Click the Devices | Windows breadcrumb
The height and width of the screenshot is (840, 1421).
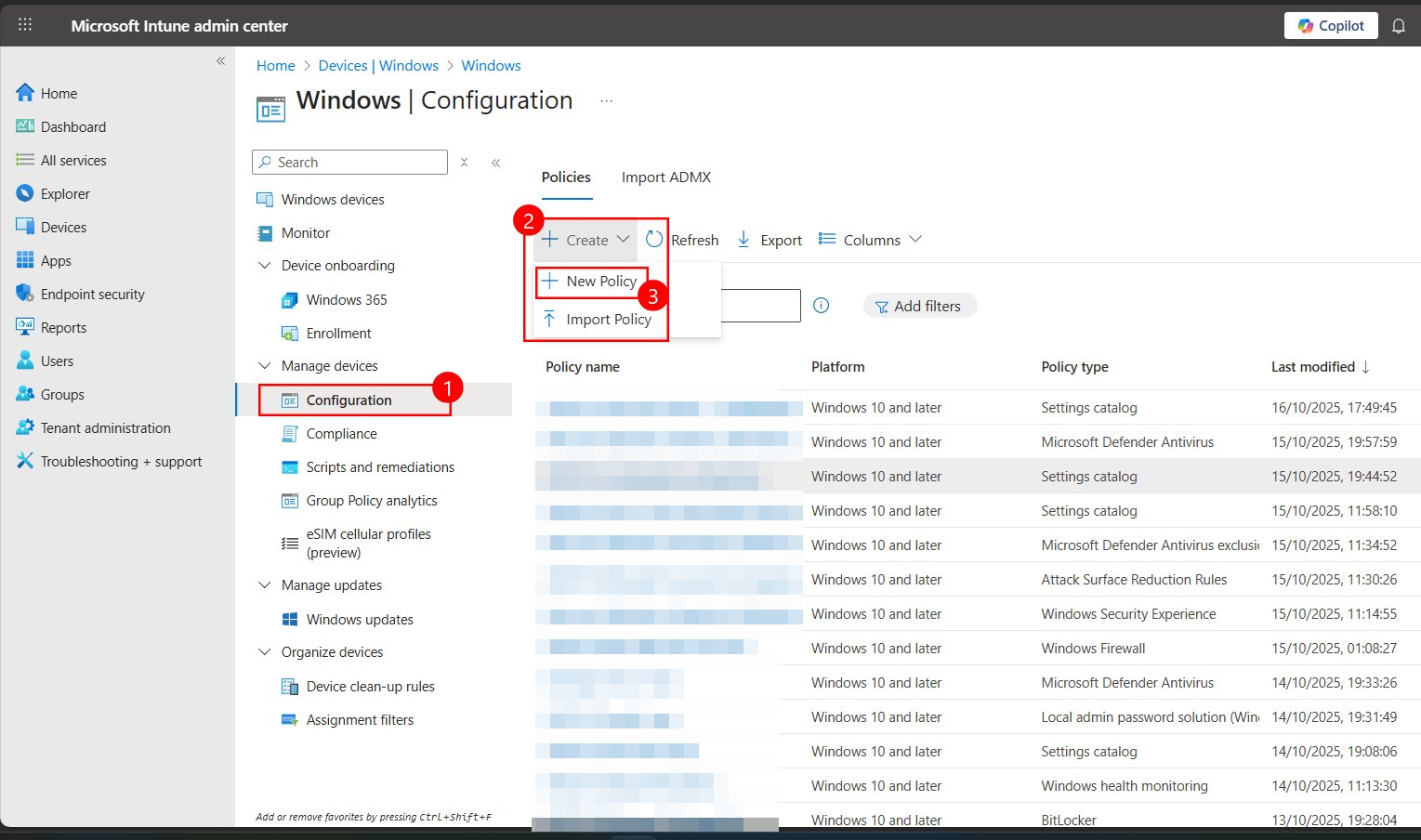378,66
